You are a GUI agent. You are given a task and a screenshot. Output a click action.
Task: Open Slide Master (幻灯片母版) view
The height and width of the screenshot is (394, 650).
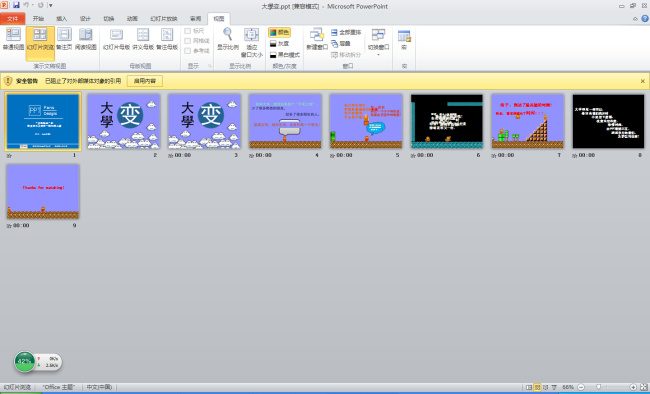tap(116, 39)
